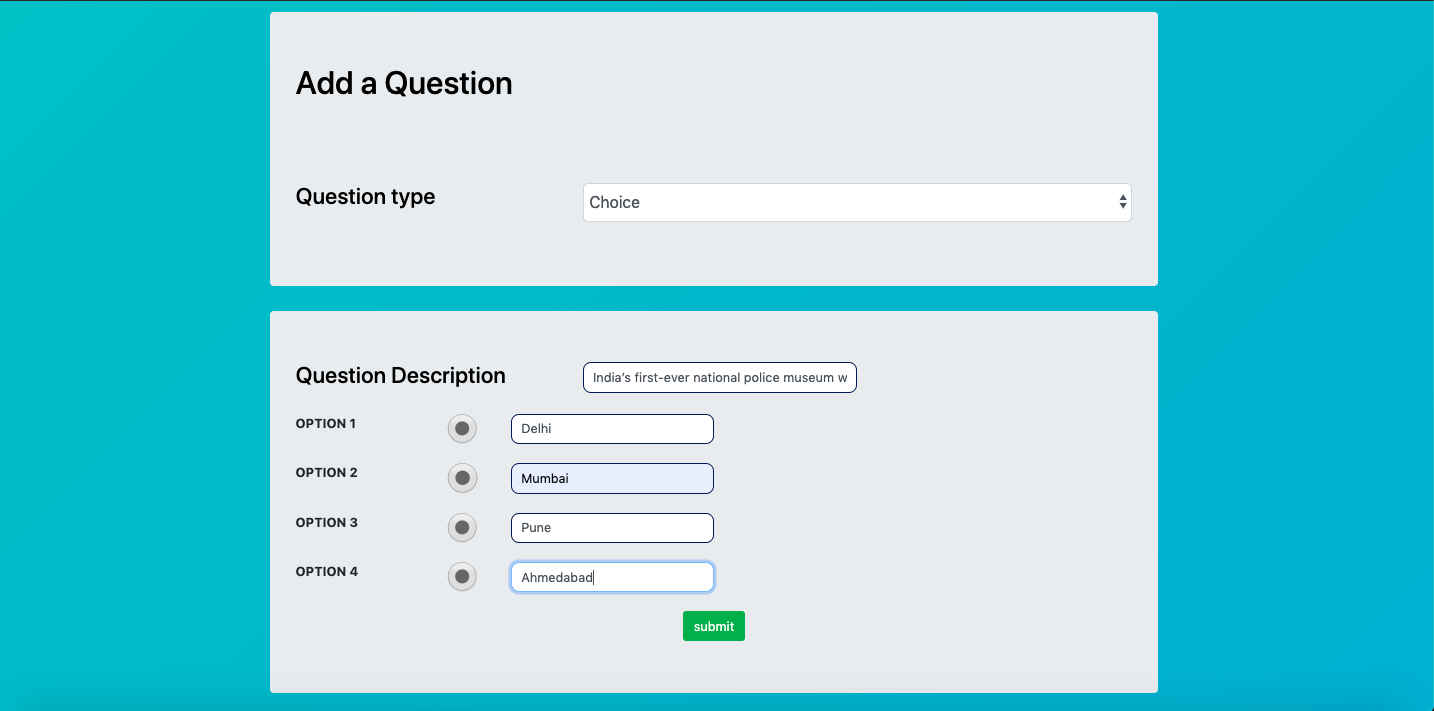The width and height of the screenshot is (1434, 711).
Task: Click the 'Add a Question' heading
Action: point(404,83)
